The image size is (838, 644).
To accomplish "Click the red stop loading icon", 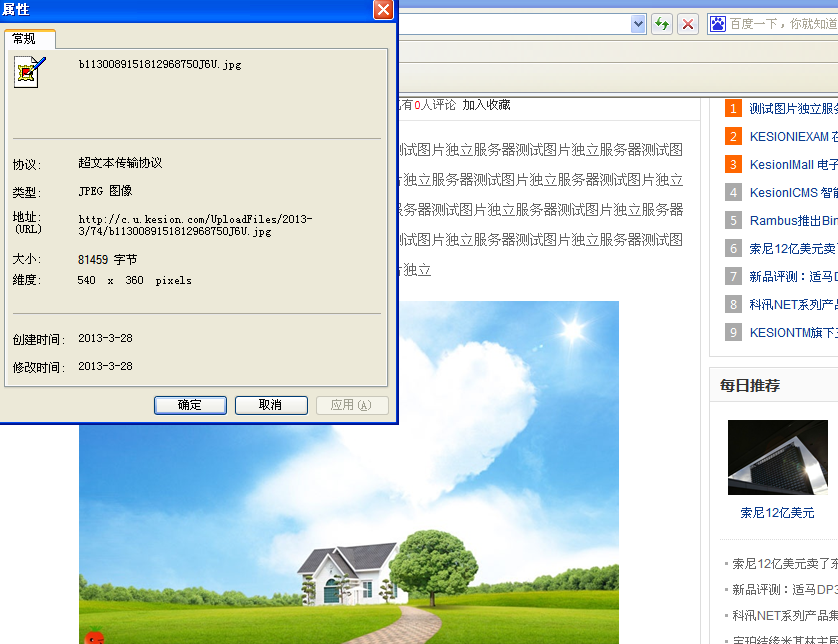I will (x=688, y=22).
